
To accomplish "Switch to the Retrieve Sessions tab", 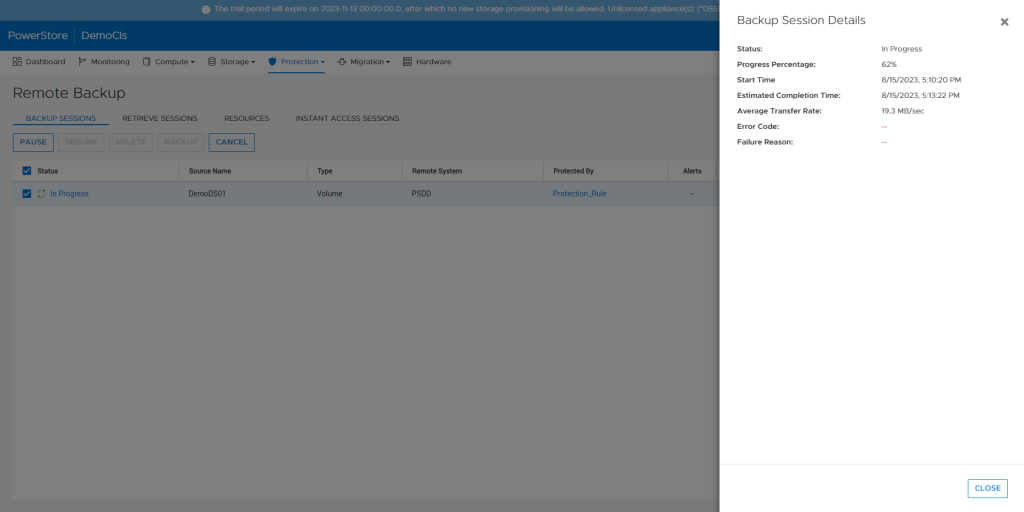I will [160, 118].
